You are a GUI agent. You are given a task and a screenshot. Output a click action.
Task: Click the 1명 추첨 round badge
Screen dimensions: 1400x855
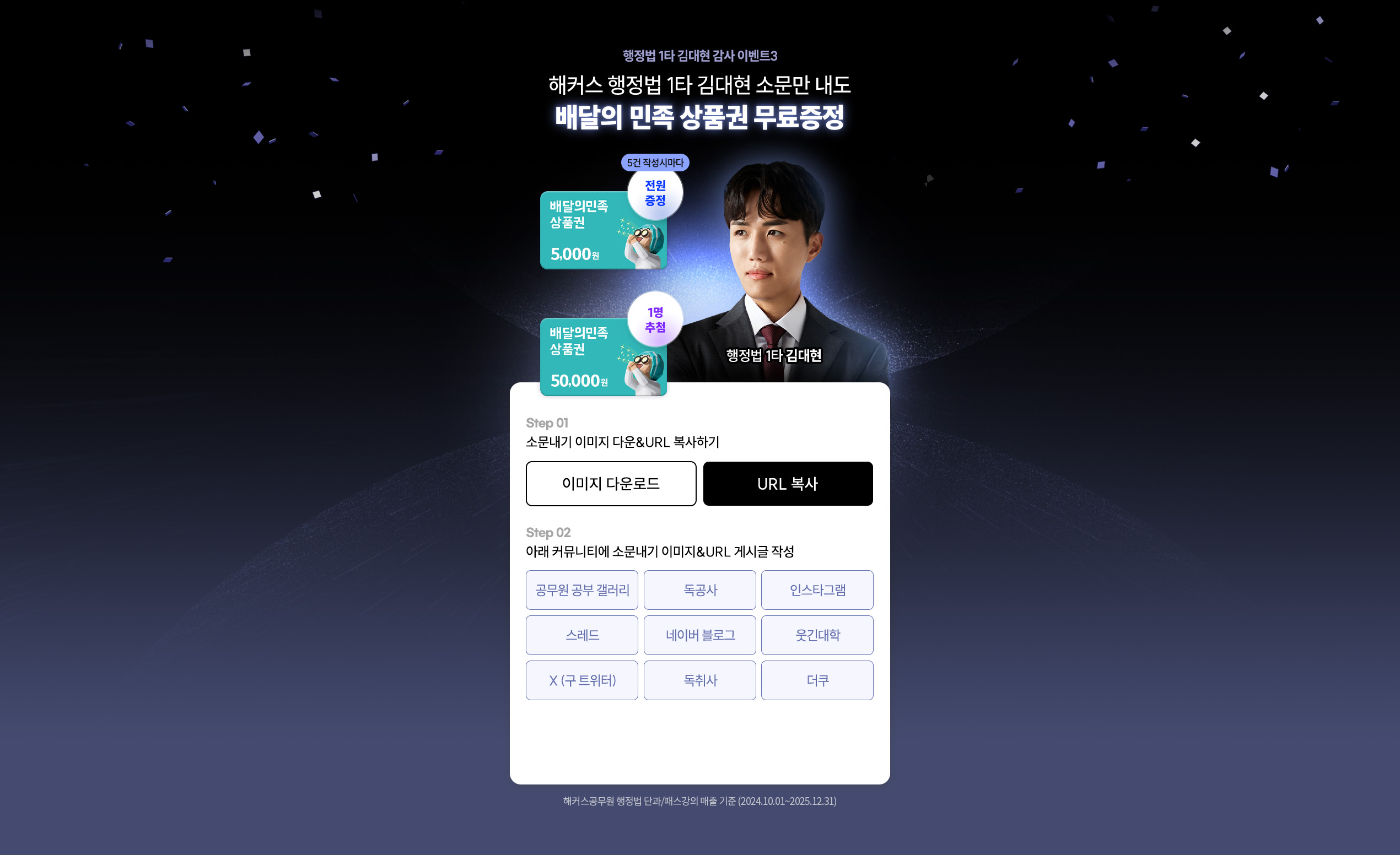point(655,320)
